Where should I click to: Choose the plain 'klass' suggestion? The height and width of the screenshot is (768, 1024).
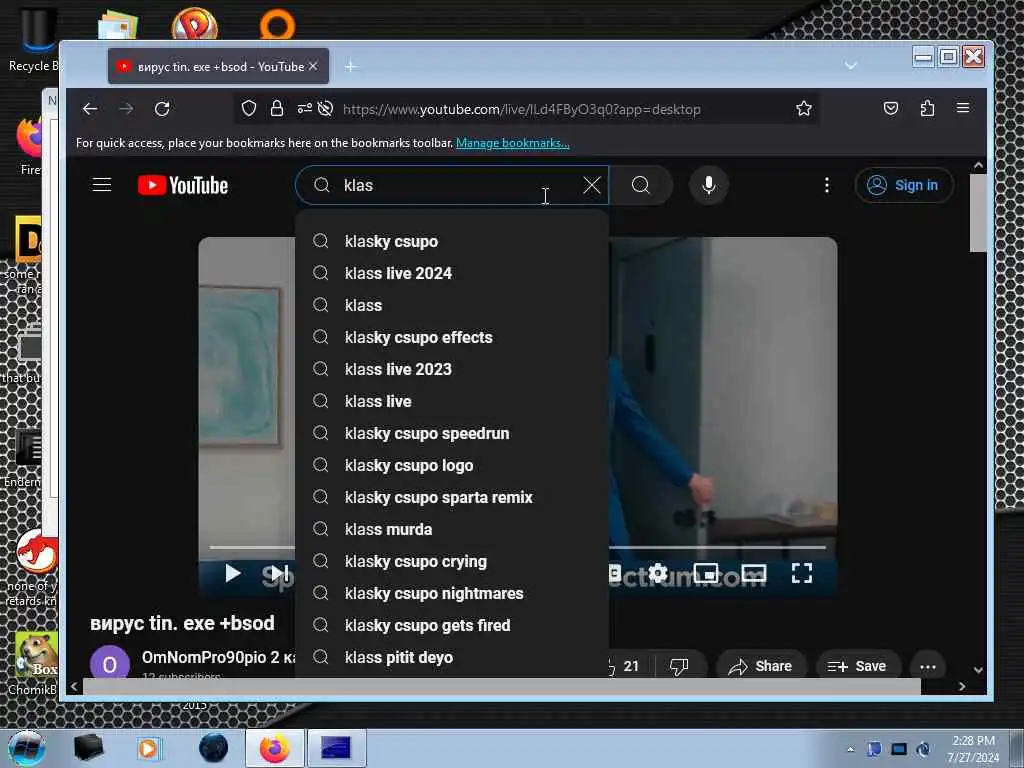click(452, 305)
